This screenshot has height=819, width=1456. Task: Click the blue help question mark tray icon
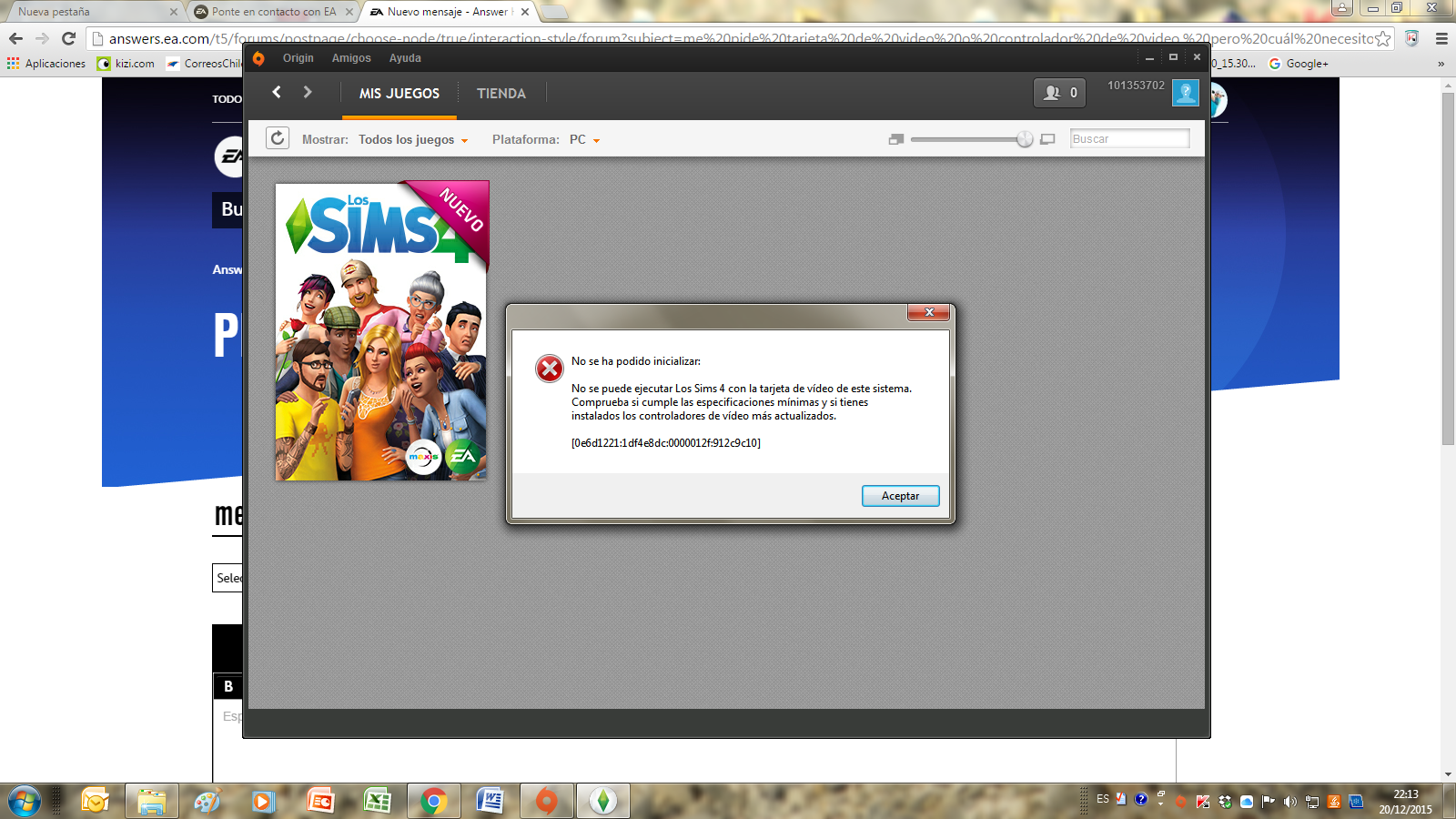coord(1141,799)
